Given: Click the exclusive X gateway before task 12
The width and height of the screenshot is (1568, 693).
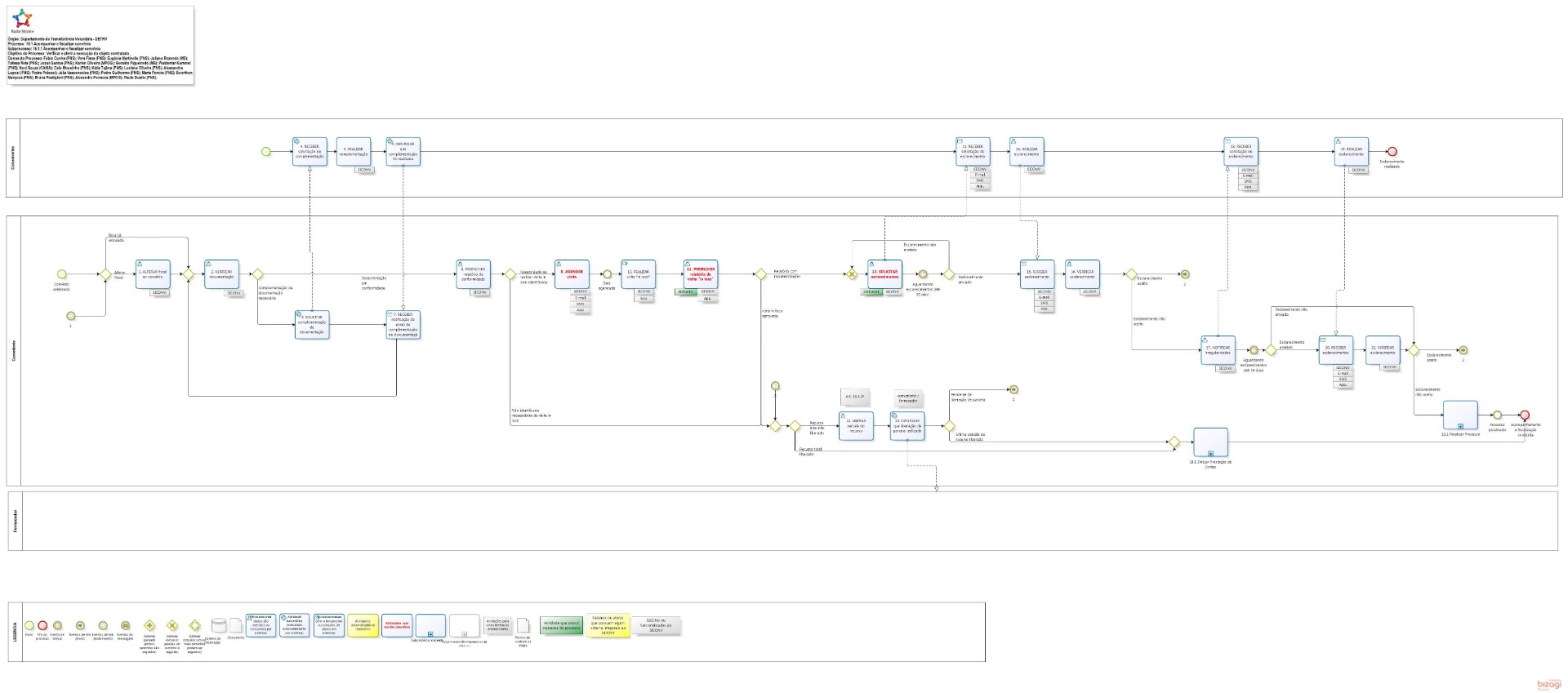Looking at the screenshot, I should coord(852,275).
